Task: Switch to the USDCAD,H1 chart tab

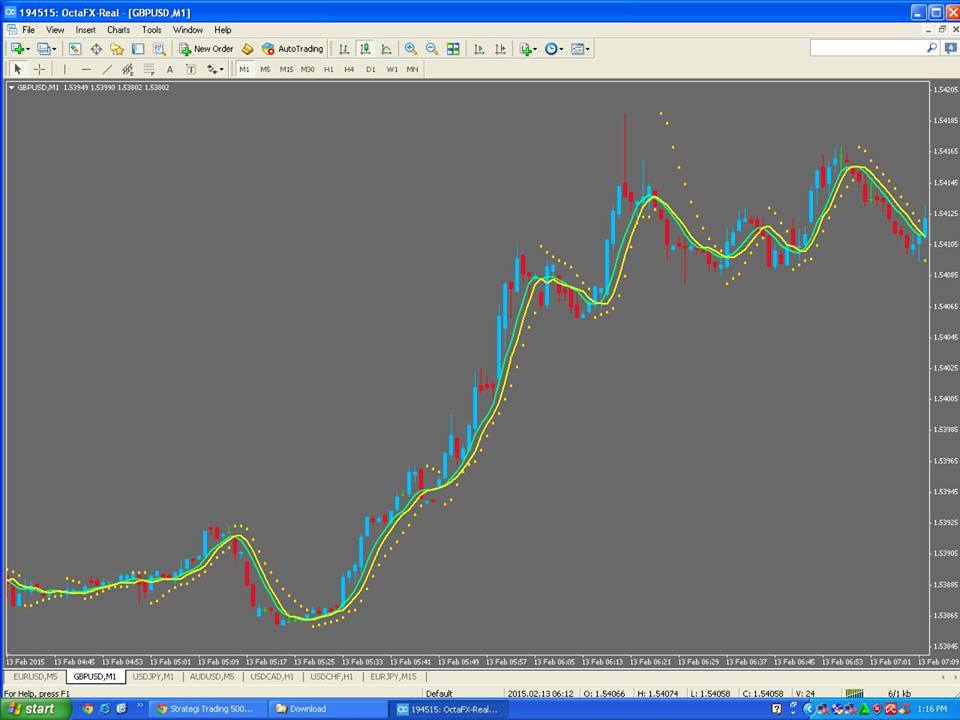Action: click(272, 677)
